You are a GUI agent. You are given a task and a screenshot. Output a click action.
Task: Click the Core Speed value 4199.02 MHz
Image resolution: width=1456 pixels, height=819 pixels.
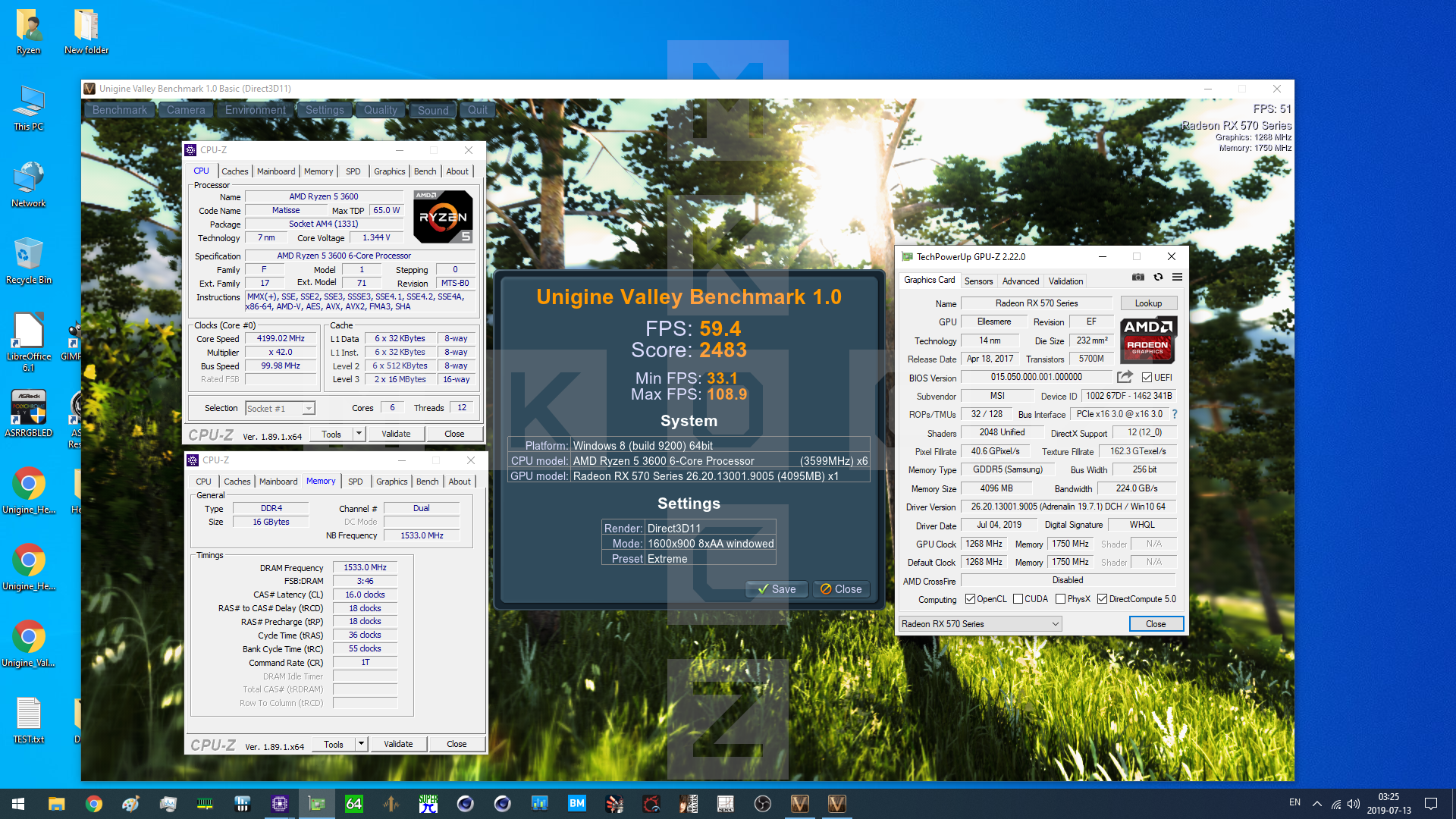[x=281, y=339]
